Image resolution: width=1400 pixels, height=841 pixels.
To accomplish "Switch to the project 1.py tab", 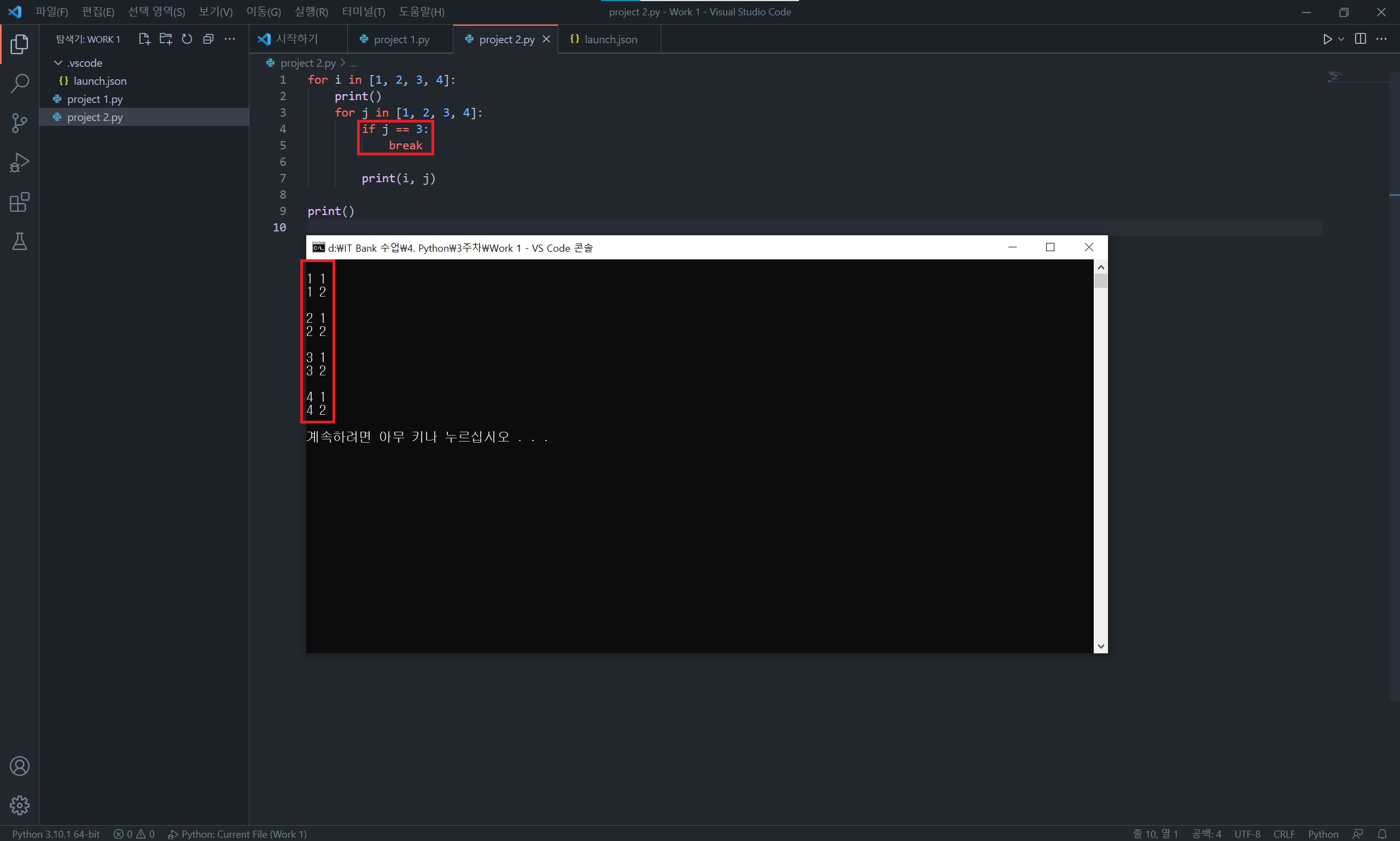I will point(401,39).
